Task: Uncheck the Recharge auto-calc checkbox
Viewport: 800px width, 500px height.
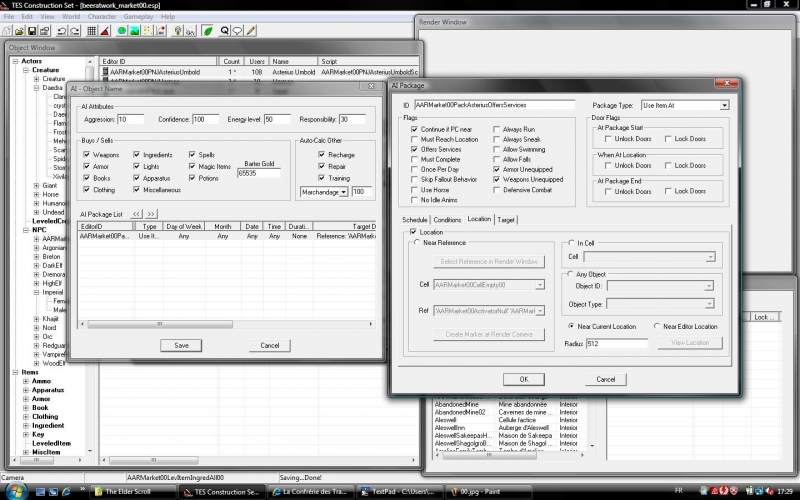Action: tap(321, 154)
